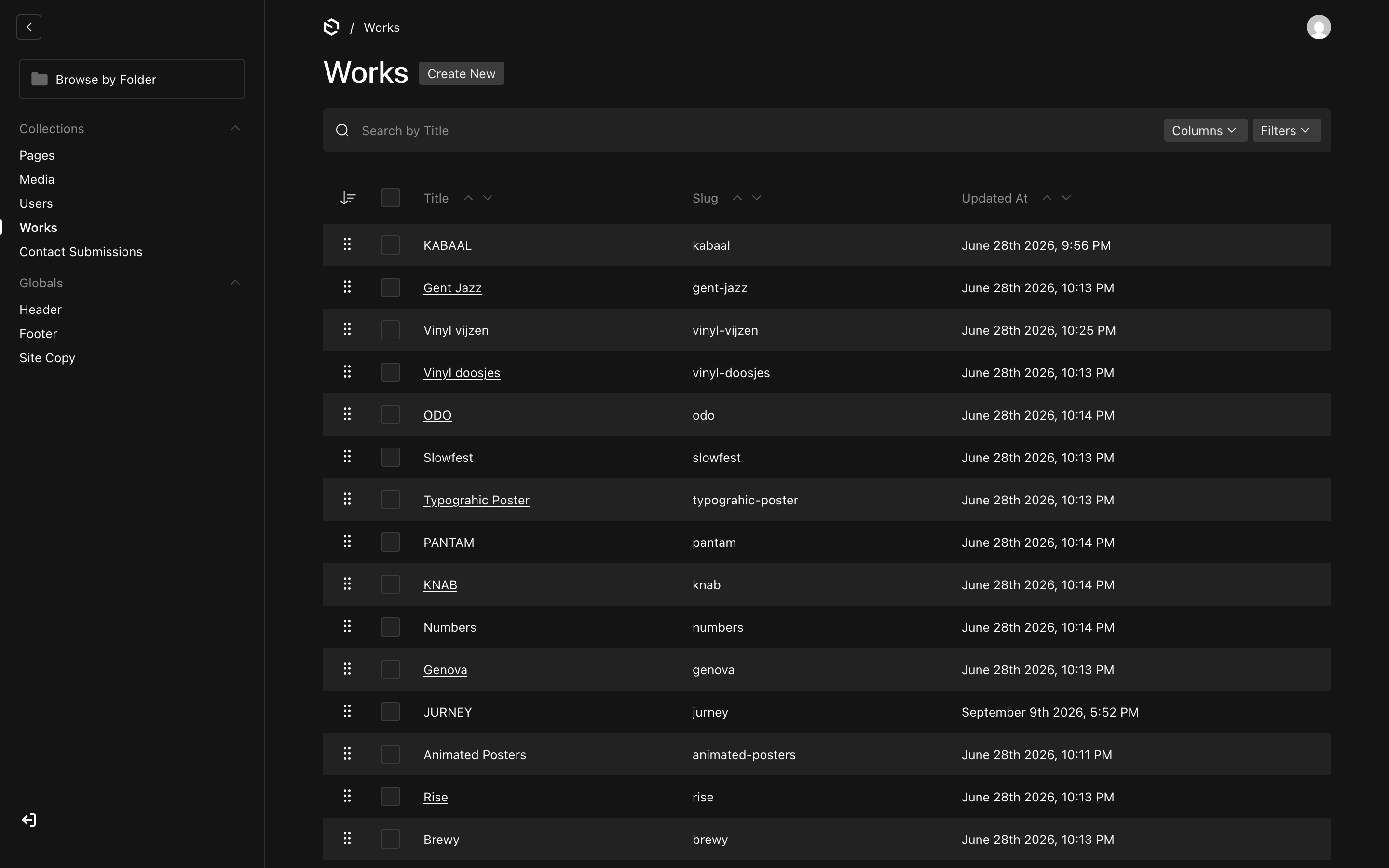Select the JURNEY row checkbox
The width and height of the screenshot is (1389, 868).
(390, 712)
